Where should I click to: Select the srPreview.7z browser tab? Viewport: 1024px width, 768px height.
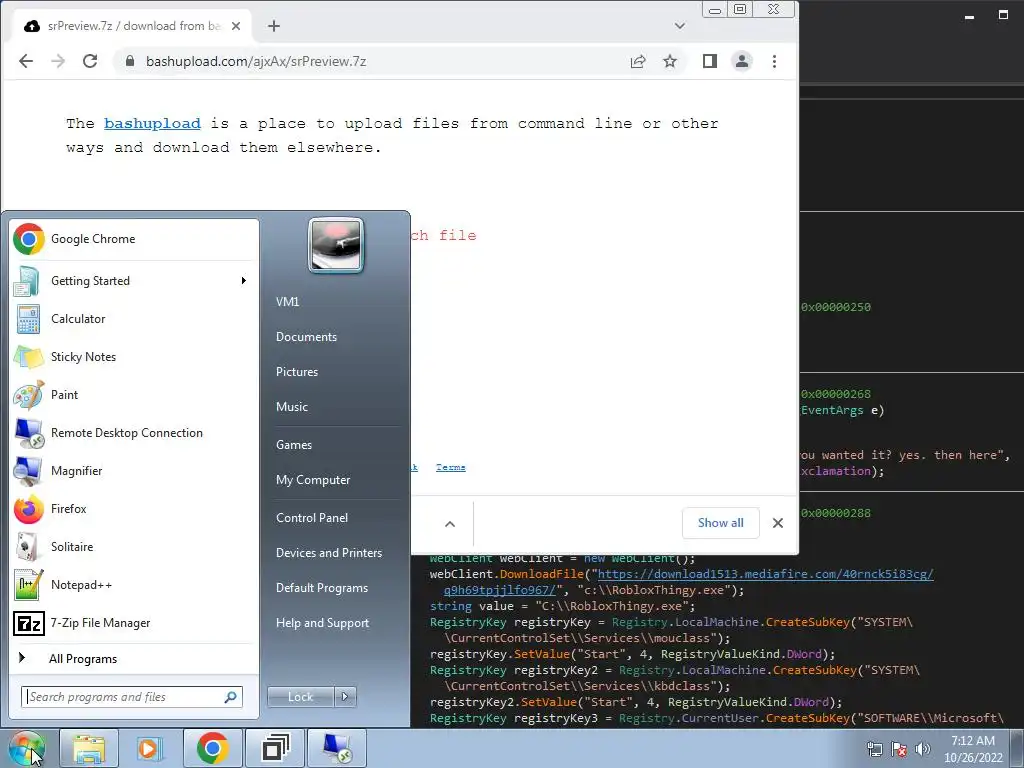(132, 26)
